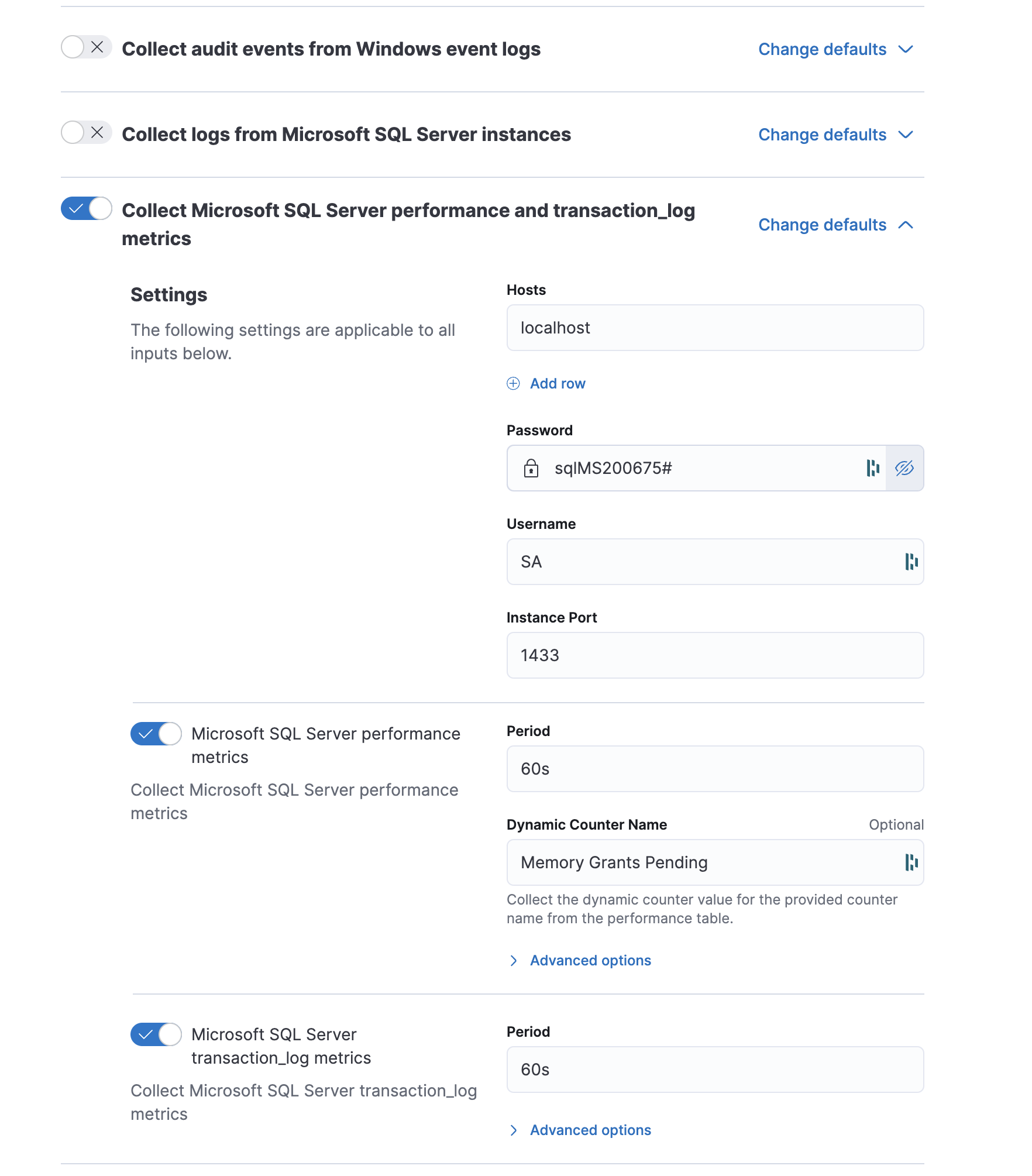This screenshot has height=1176, width=1032.
Task: Click the lock icon in Password field
Action: (x=531, y=468)
